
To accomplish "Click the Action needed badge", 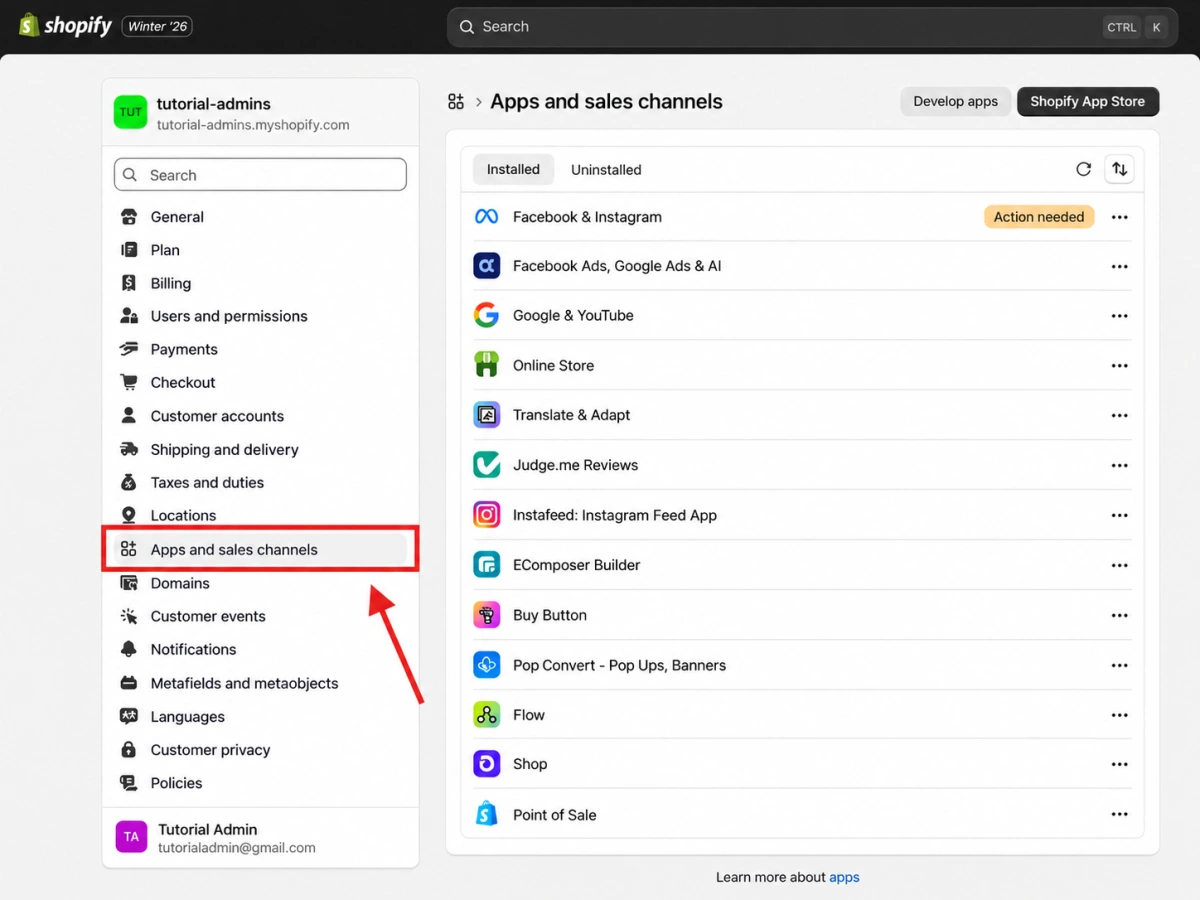I will click(1039, 217).
